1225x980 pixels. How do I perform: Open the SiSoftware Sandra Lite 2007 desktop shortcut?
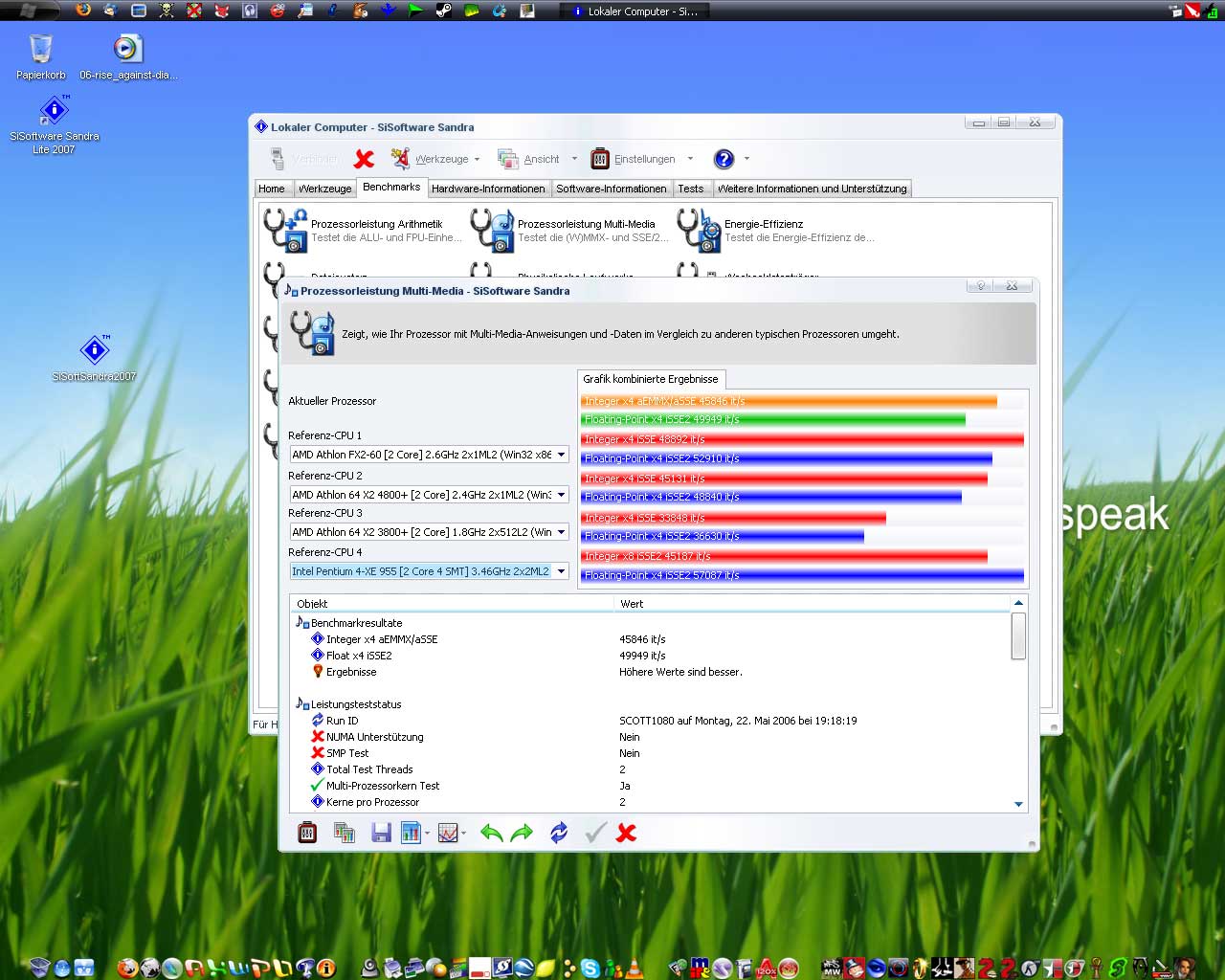click(x=55, y=124)
